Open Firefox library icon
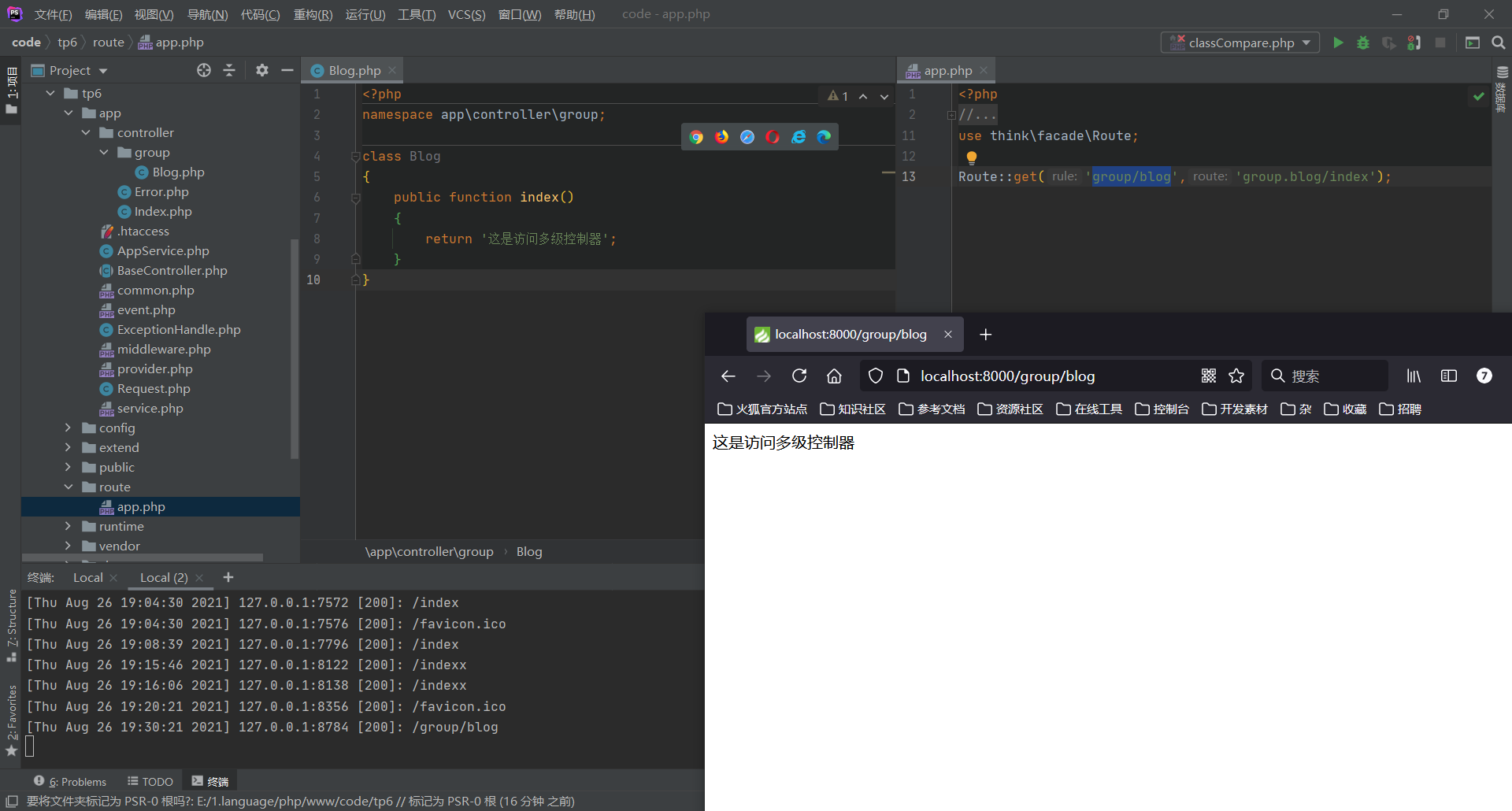 1414,376
